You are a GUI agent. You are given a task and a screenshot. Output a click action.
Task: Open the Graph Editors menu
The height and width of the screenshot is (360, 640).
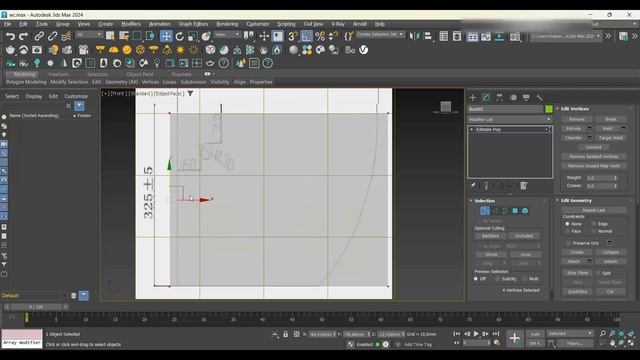click(x=193, y=24)
